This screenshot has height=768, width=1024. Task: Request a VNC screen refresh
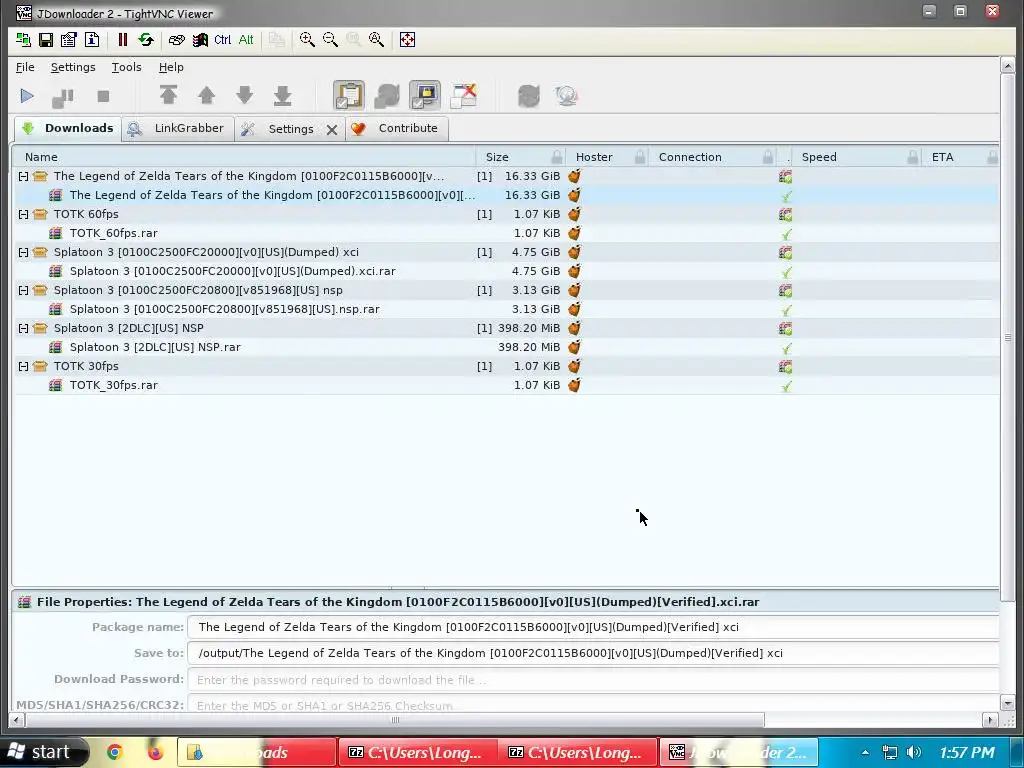(146, 40)
